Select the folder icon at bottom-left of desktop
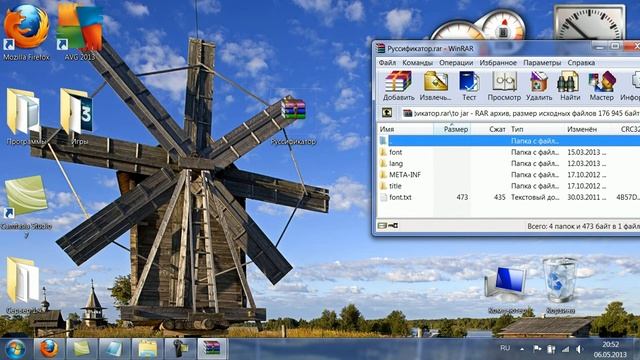 coord(24,285)
